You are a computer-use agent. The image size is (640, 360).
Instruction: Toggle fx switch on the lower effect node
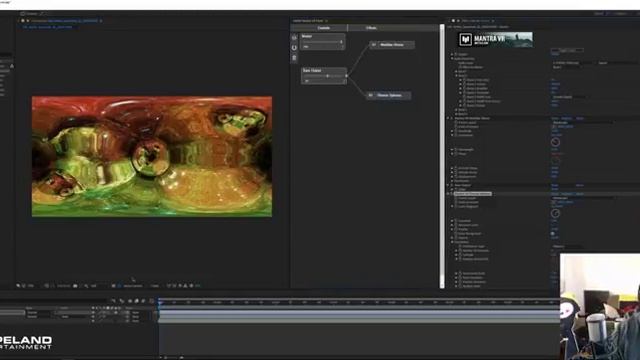371,95
